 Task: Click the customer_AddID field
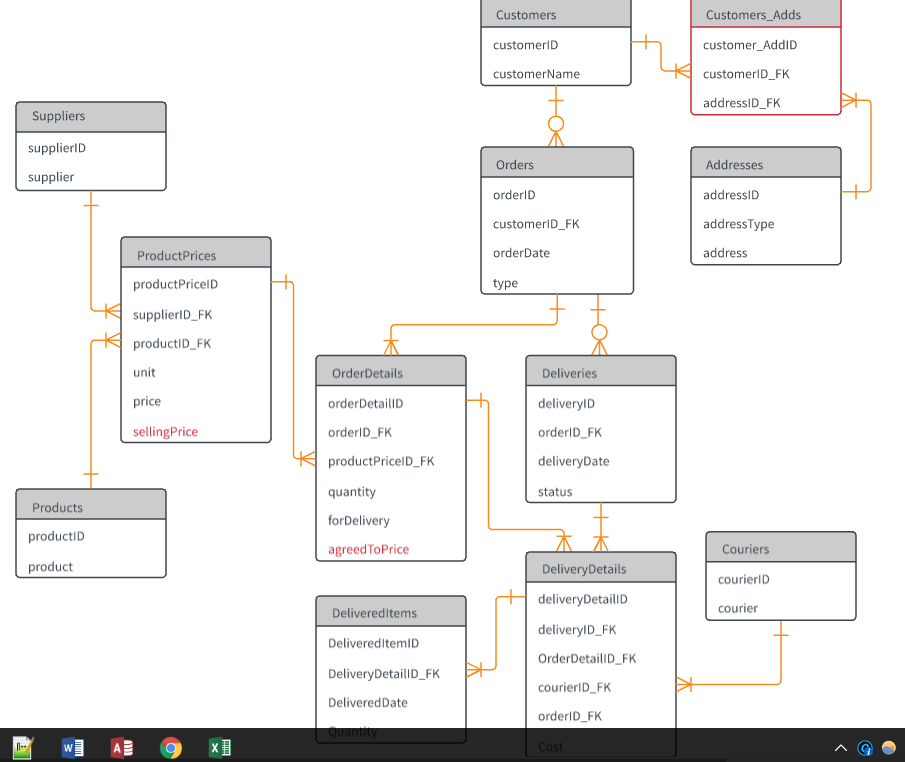[x=750, y=45]
